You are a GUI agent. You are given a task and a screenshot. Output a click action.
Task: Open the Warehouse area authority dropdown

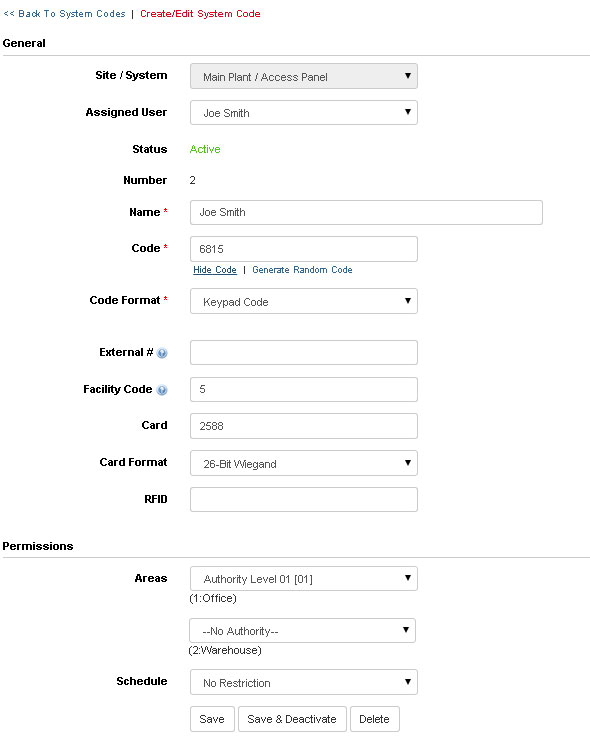point(302,630)
